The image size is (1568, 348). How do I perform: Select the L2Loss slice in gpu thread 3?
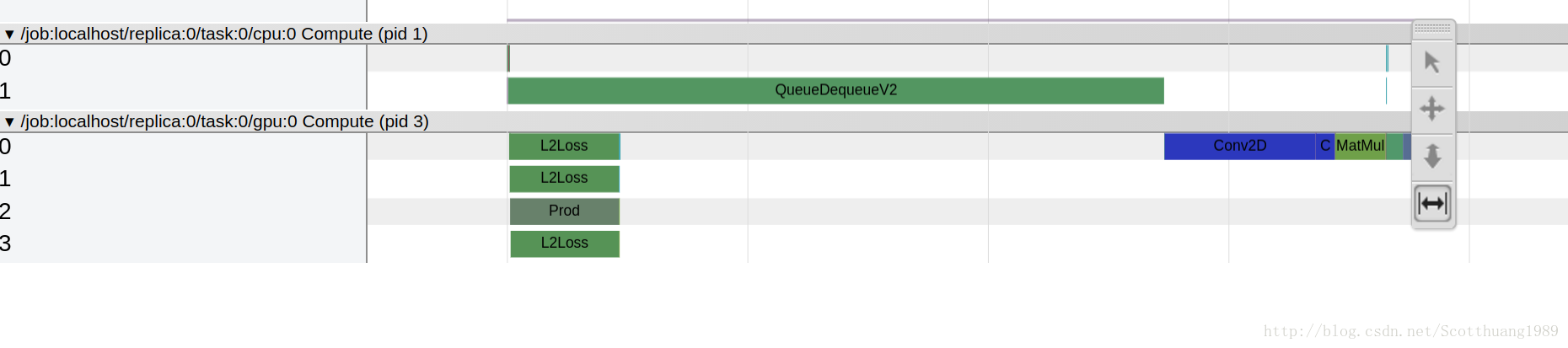pyautogui.click(x=564, y=244)
